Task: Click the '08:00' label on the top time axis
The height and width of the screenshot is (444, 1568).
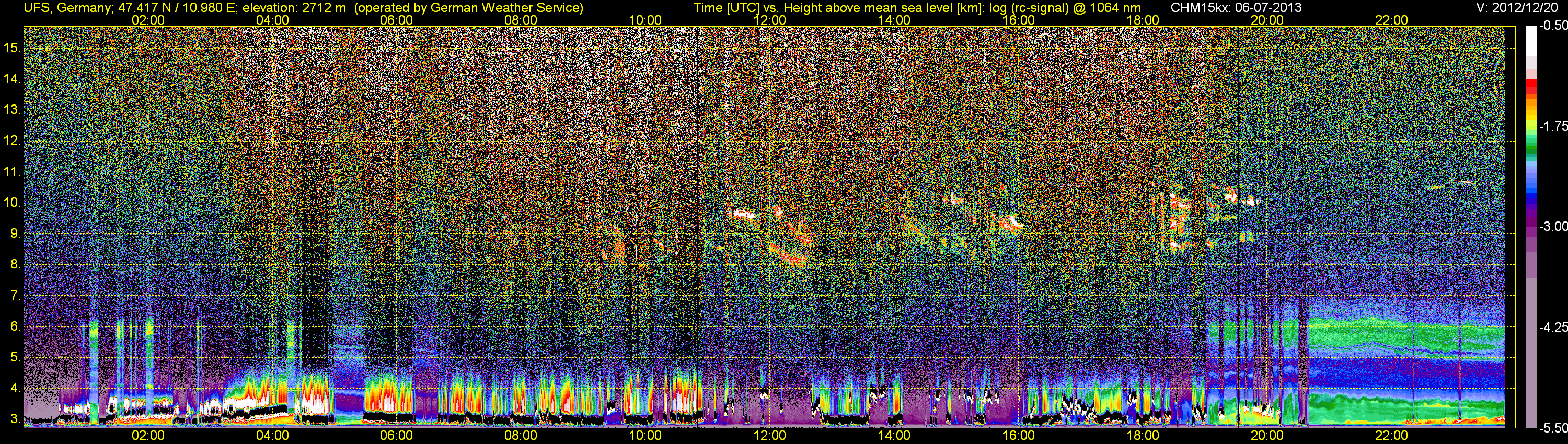Action: click(521, 20)
